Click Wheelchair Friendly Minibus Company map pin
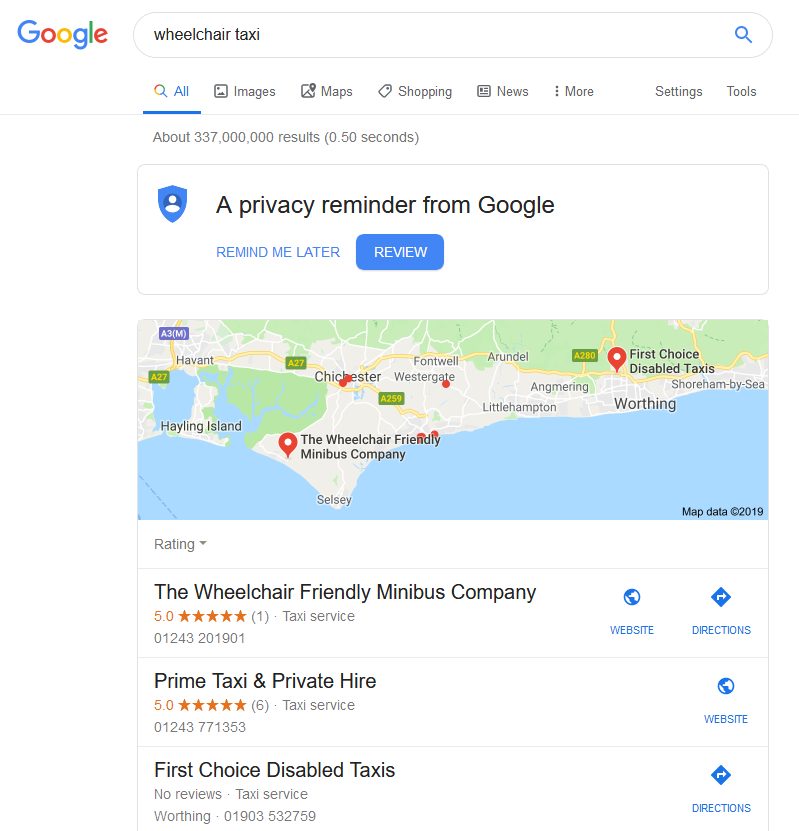The image size is (799, 831). (x=288, y=445)
